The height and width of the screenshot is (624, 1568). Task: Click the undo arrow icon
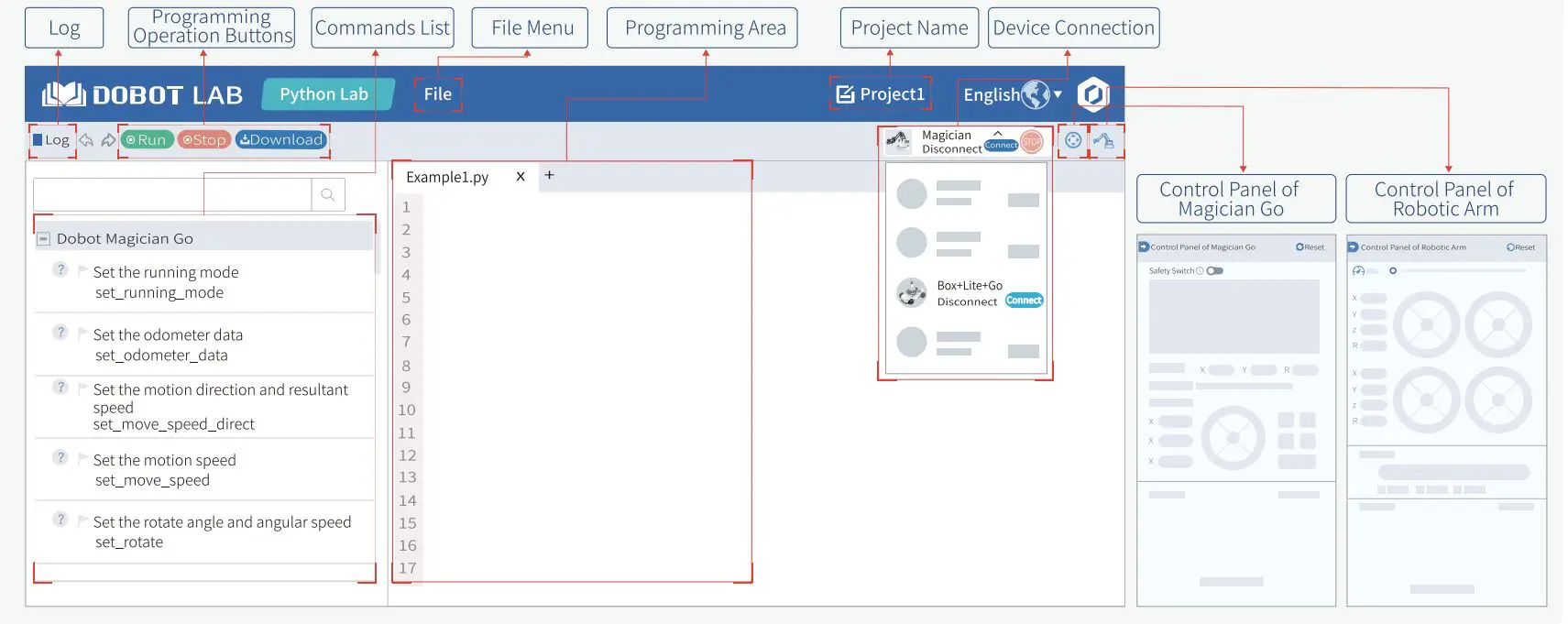coord(86,140)
